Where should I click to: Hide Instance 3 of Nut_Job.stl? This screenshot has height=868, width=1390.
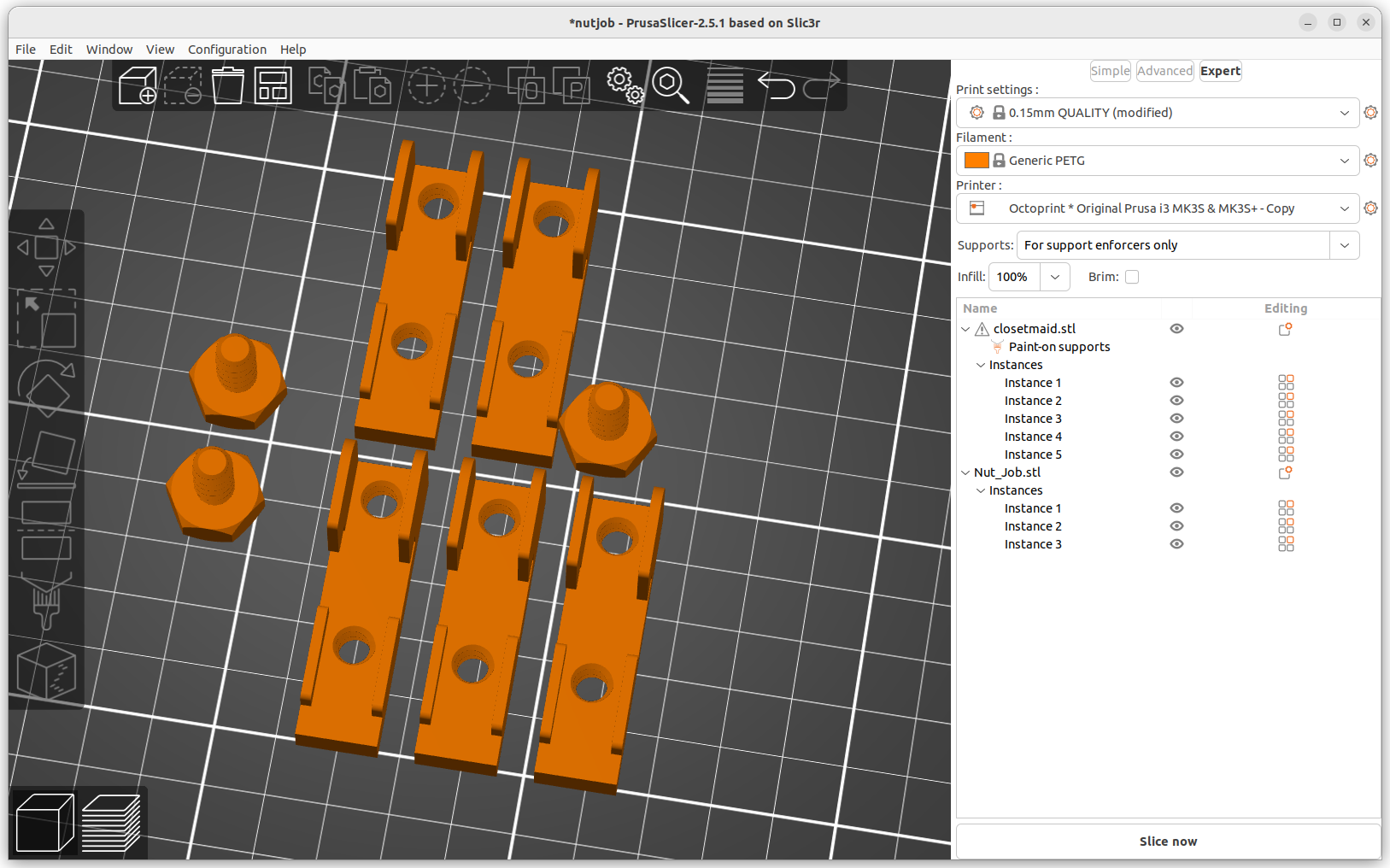pos(1176,544)
